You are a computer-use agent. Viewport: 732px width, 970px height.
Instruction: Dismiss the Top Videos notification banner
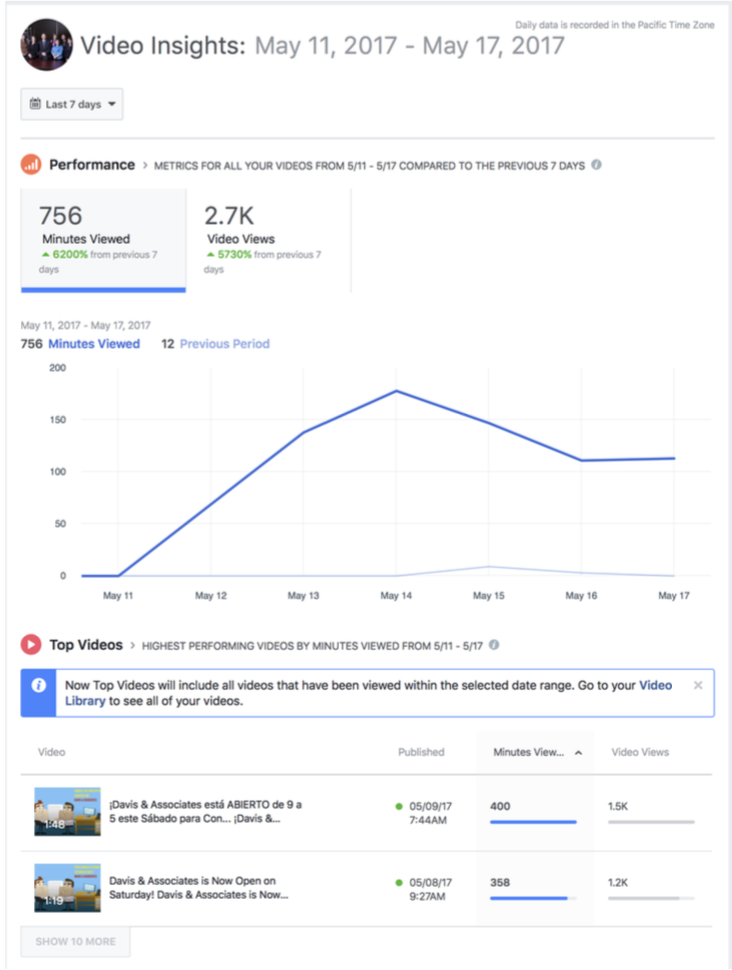(x=698, y=685)
